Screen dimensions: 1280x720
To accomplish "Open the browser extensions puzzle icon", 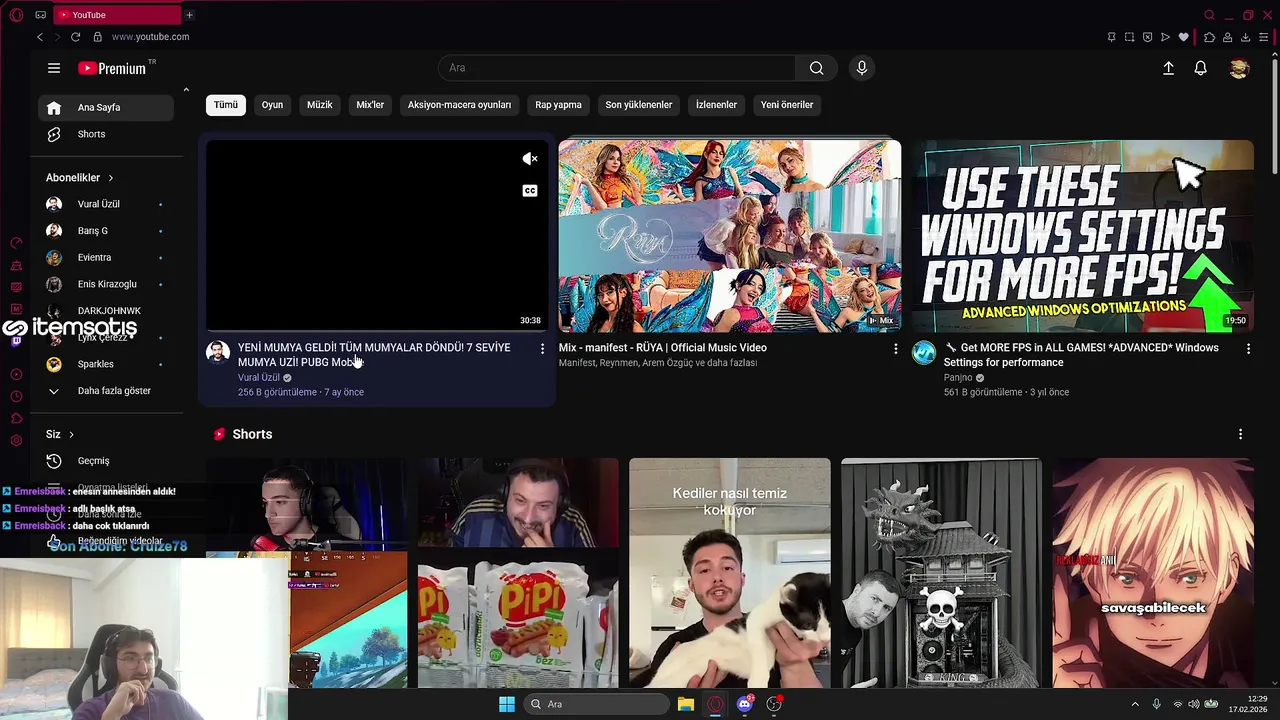I will (x=1209, y=37).
